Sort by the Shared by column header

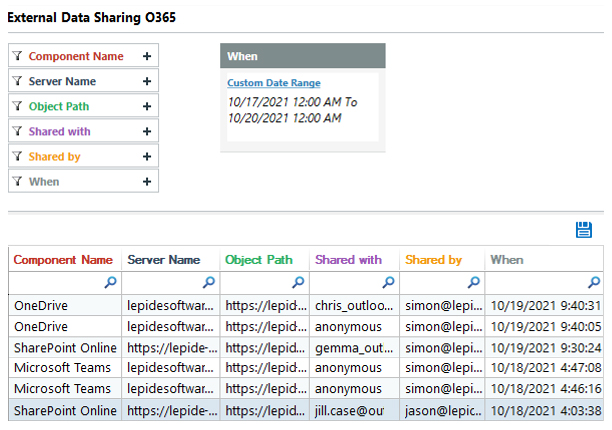click(442, 259)
